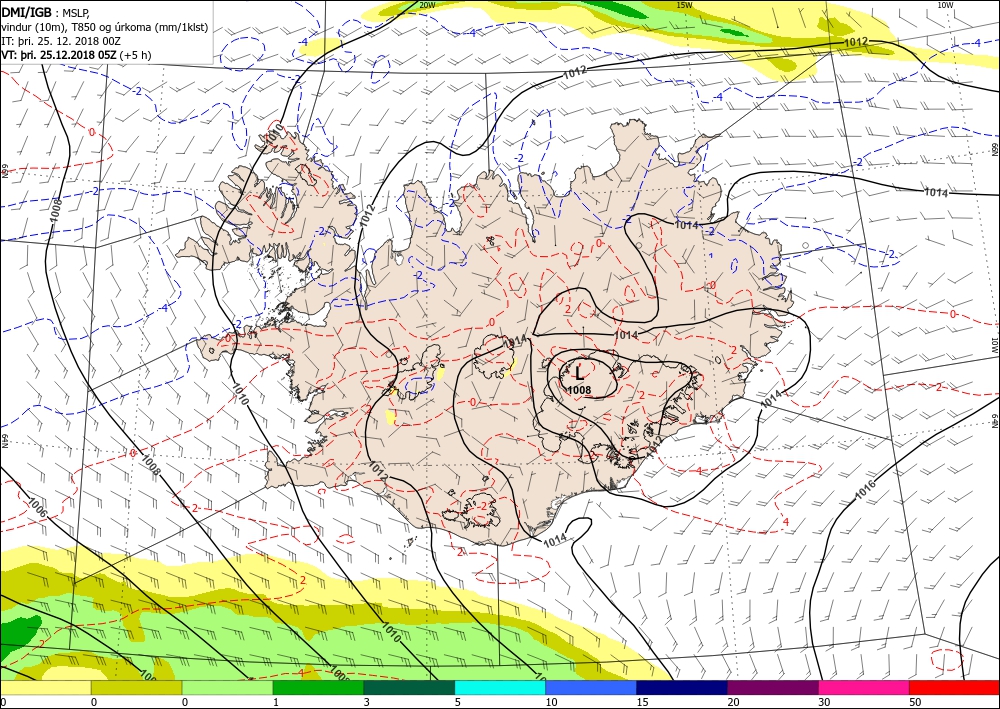The height and width of the screenshot is (709, 1000).
Task: Choose the dark green legend swatch
Action: point(409,688)
